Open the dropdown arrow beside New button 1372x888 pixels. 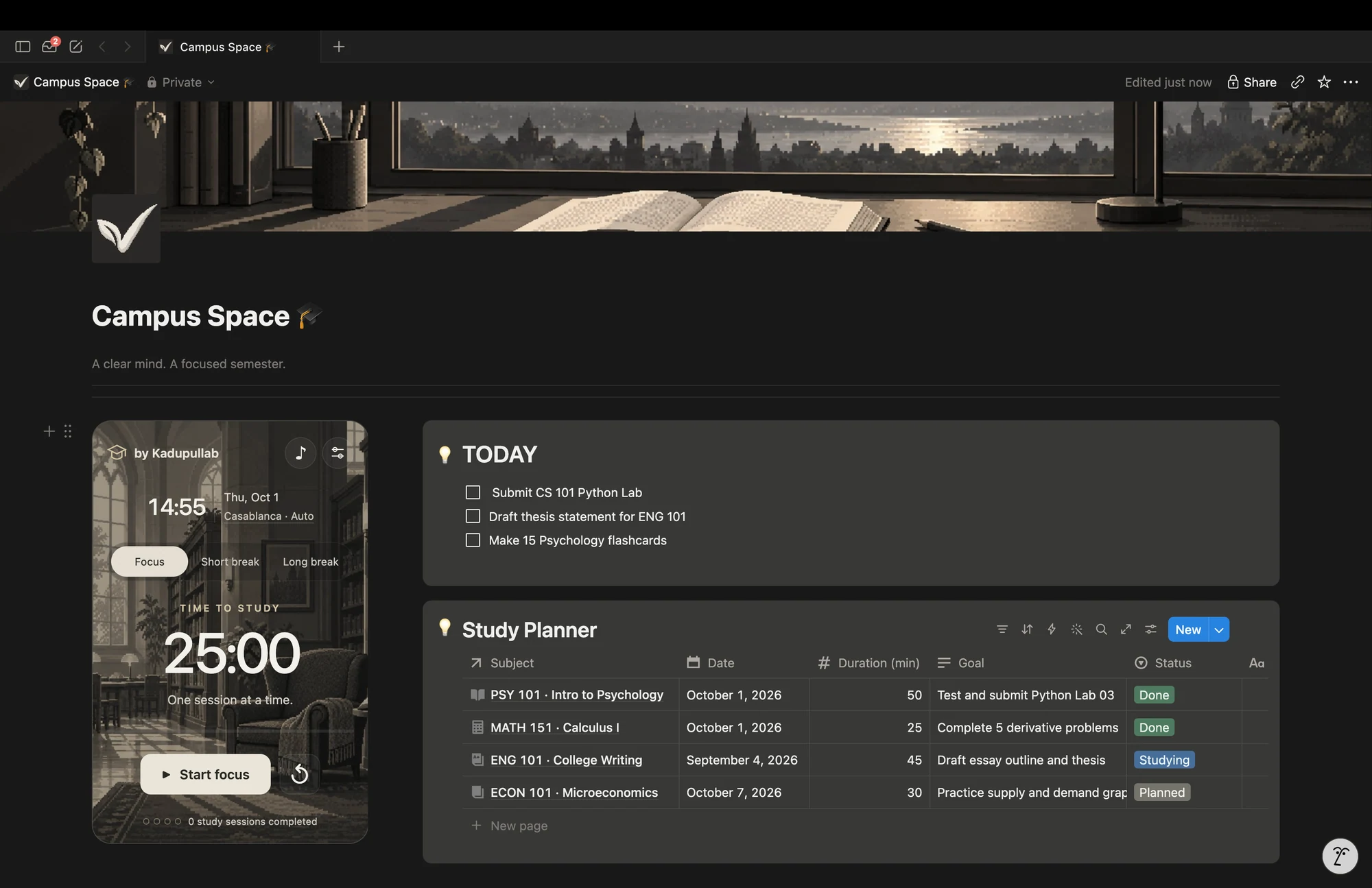(x=1219, y=629)
